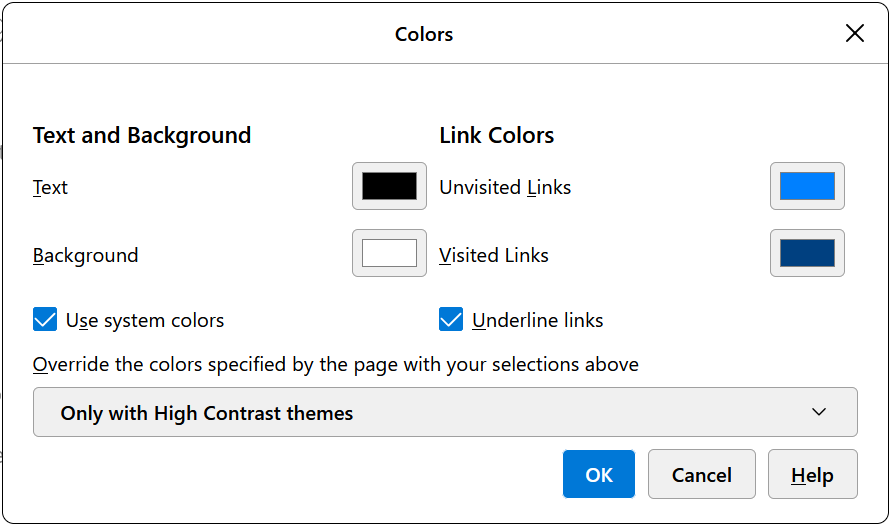This screenshot has height=532, width=896.
Task: Disable the Underline links checkbox
Action: click(x=451, y=320)
